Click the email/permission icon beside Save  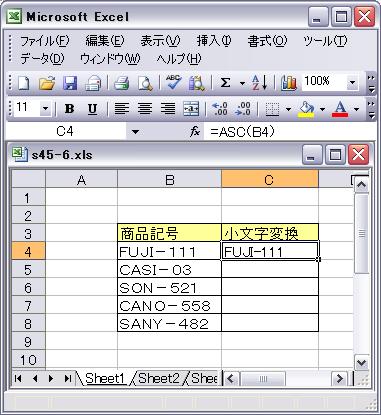tap(93, 83)
